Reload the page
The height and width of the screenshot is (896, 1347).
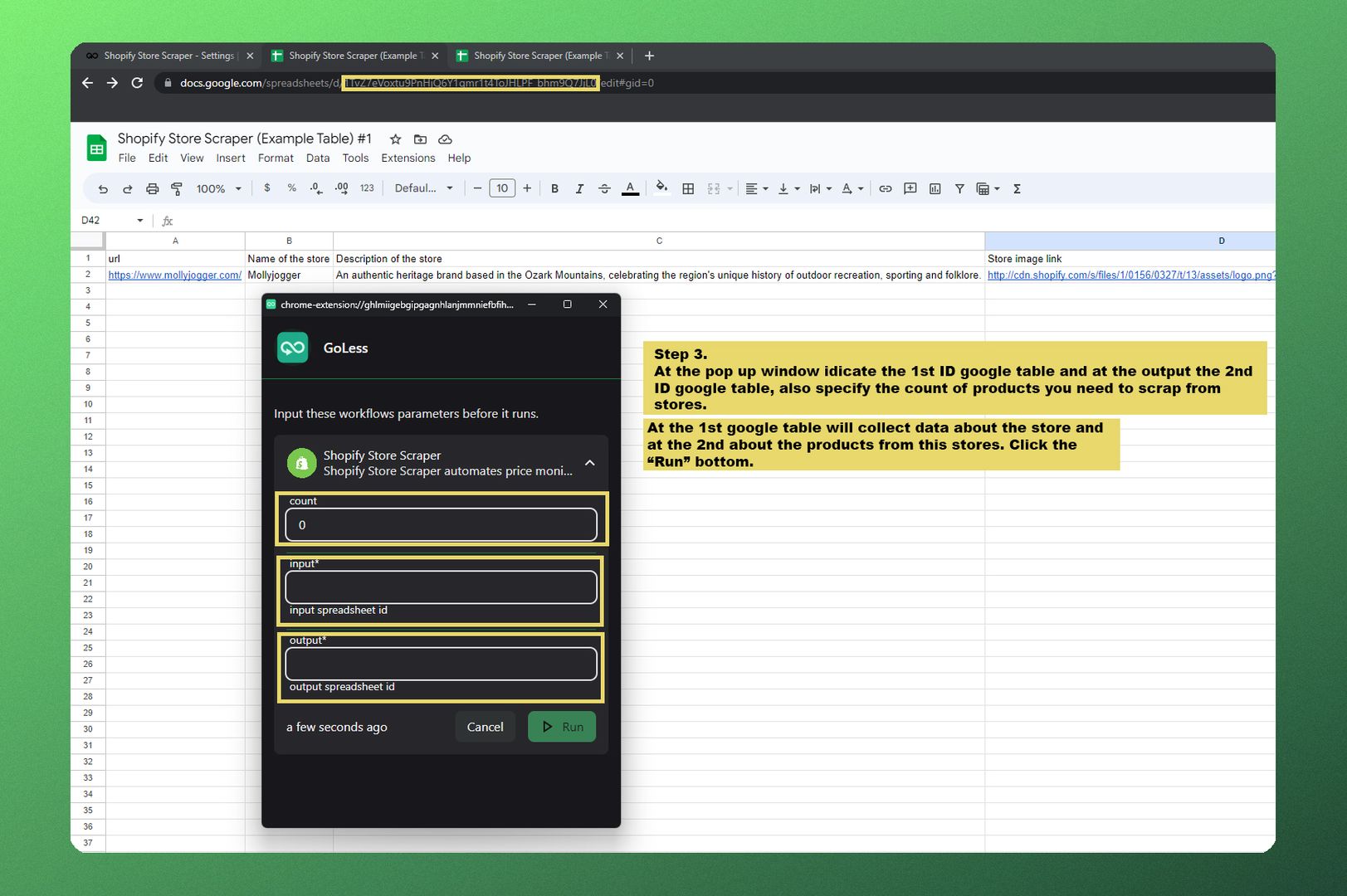(138, 83)
